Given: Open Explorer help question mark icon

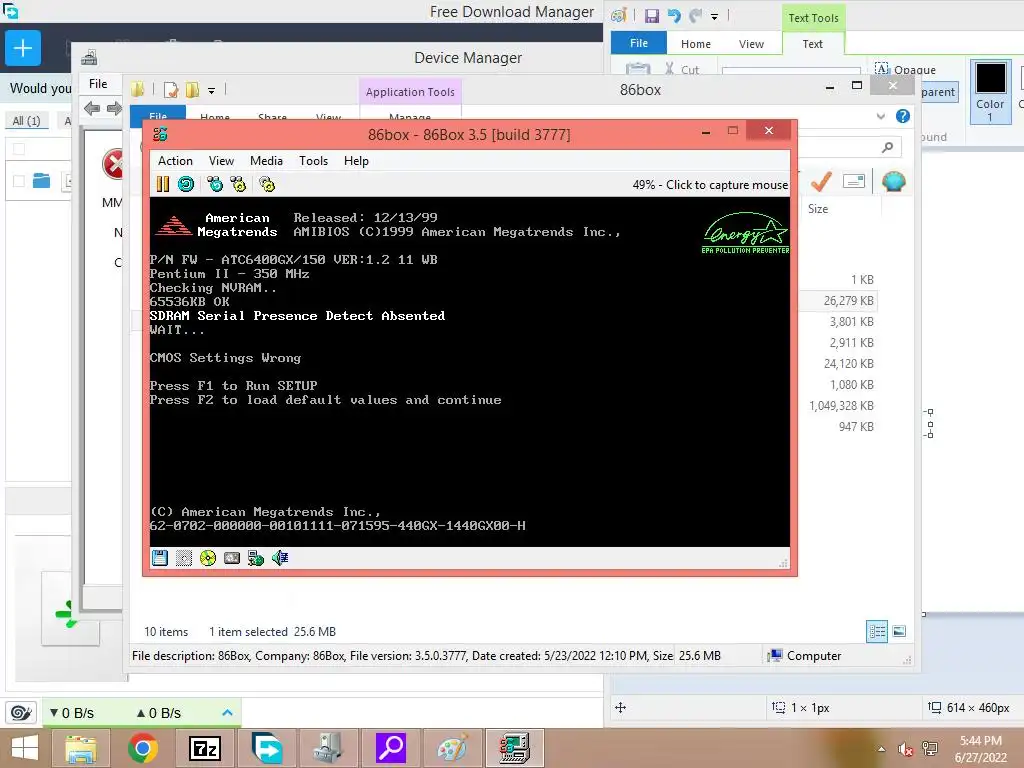Looking at the screenshot, I should pos(903,116).
